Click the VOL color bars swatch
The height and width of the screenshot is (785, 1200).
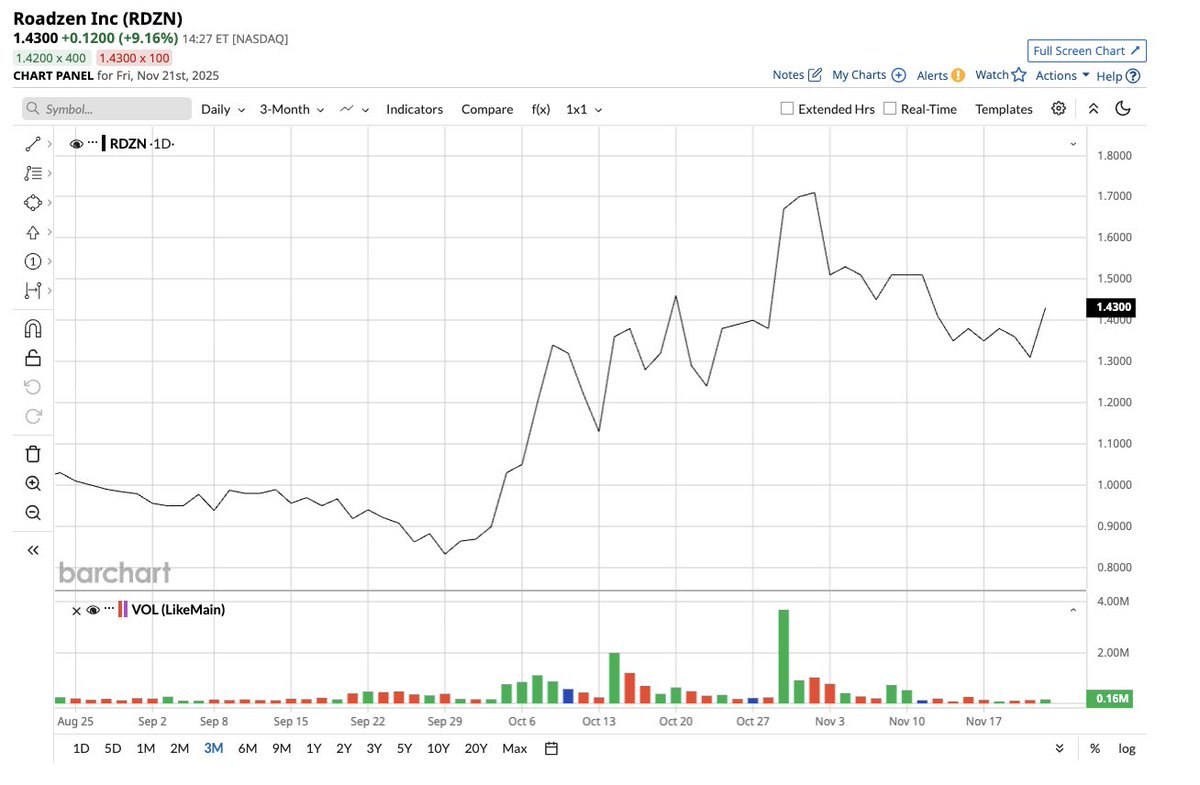pyautogui.click(x=123, y=610)
